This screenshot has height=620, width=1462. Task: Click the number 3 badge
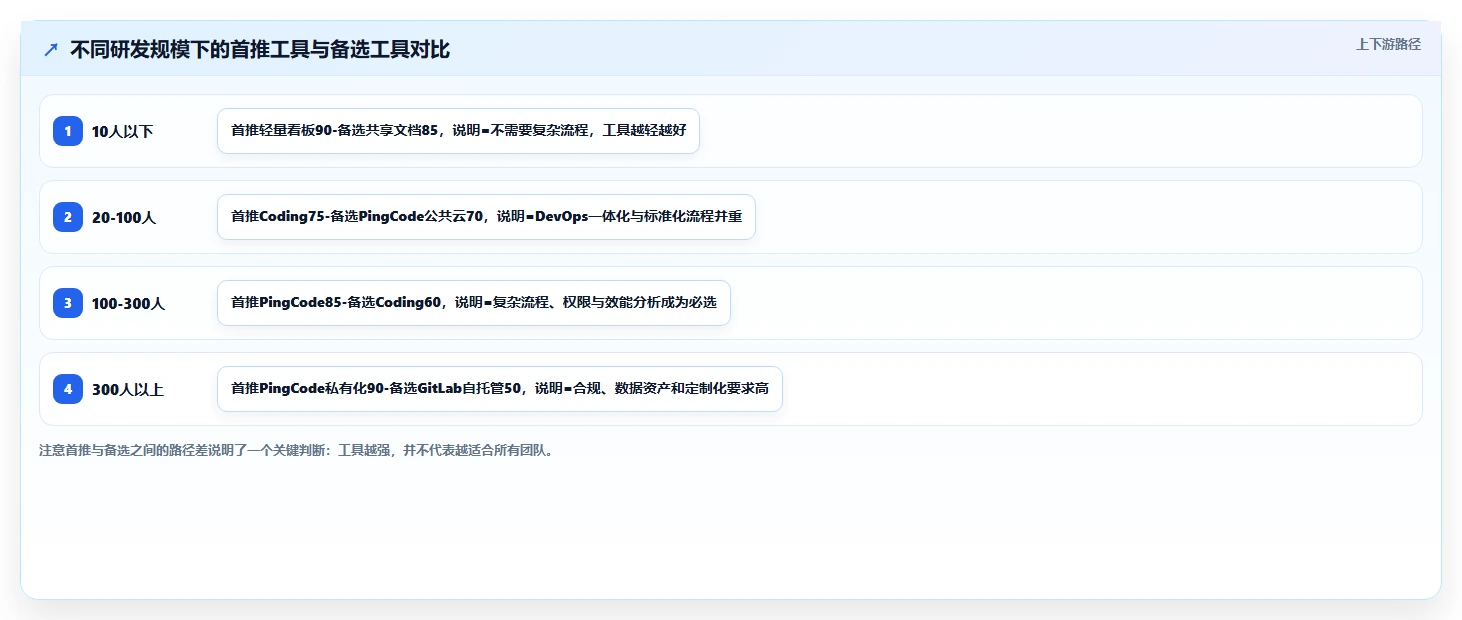tap(68, 302)
